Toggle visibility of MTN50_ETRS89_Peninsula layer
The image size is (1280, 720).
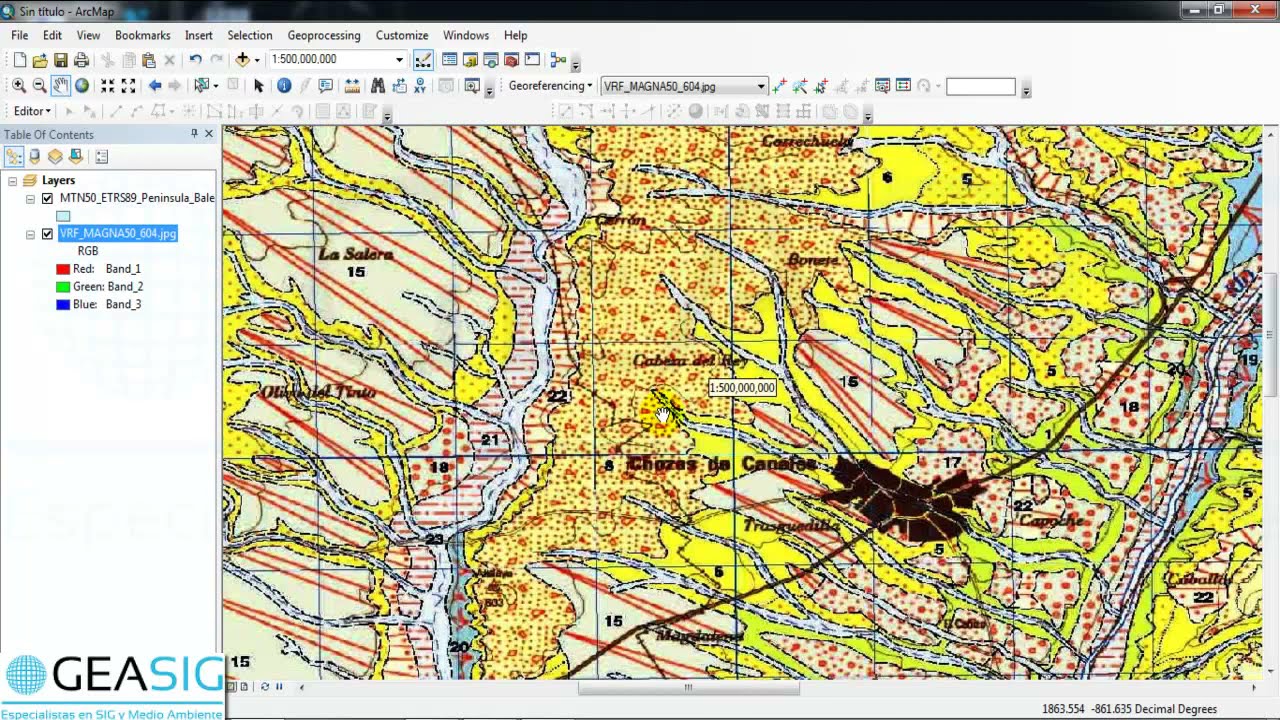click(x=45, y=198)
